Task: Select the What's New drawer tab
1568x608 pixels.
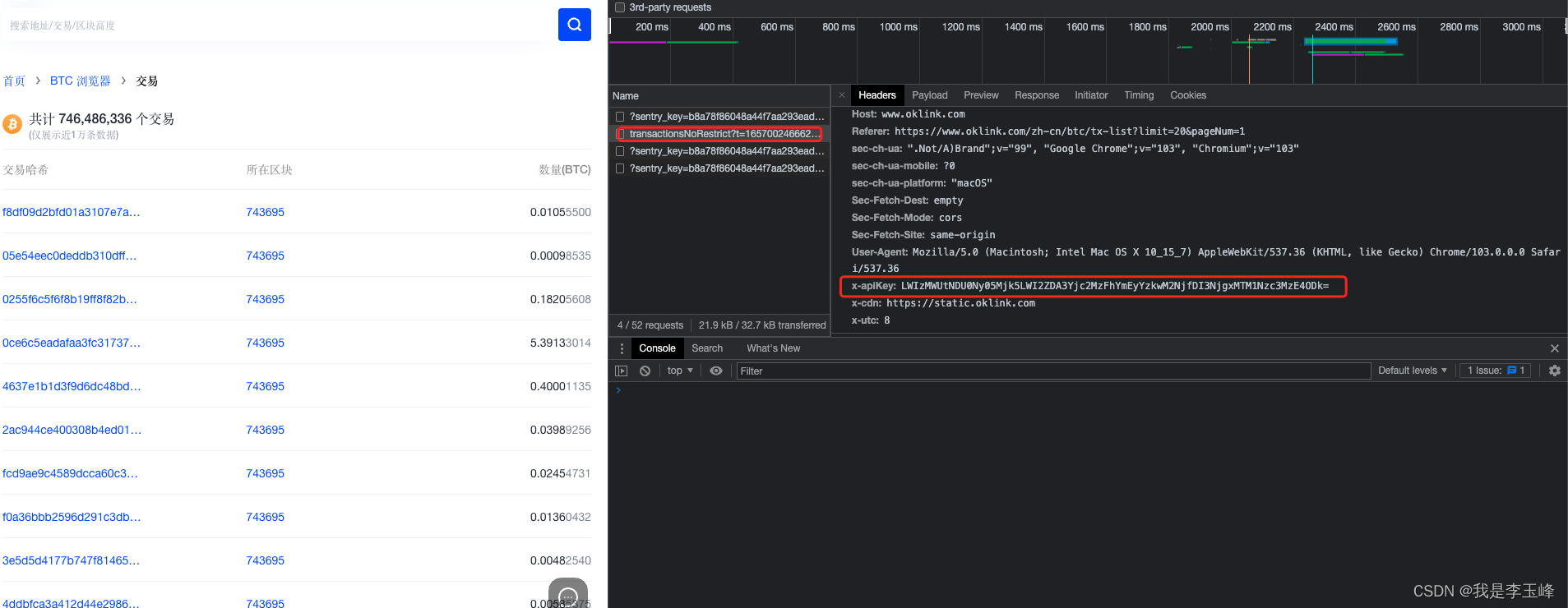Action: pos(773,348)
